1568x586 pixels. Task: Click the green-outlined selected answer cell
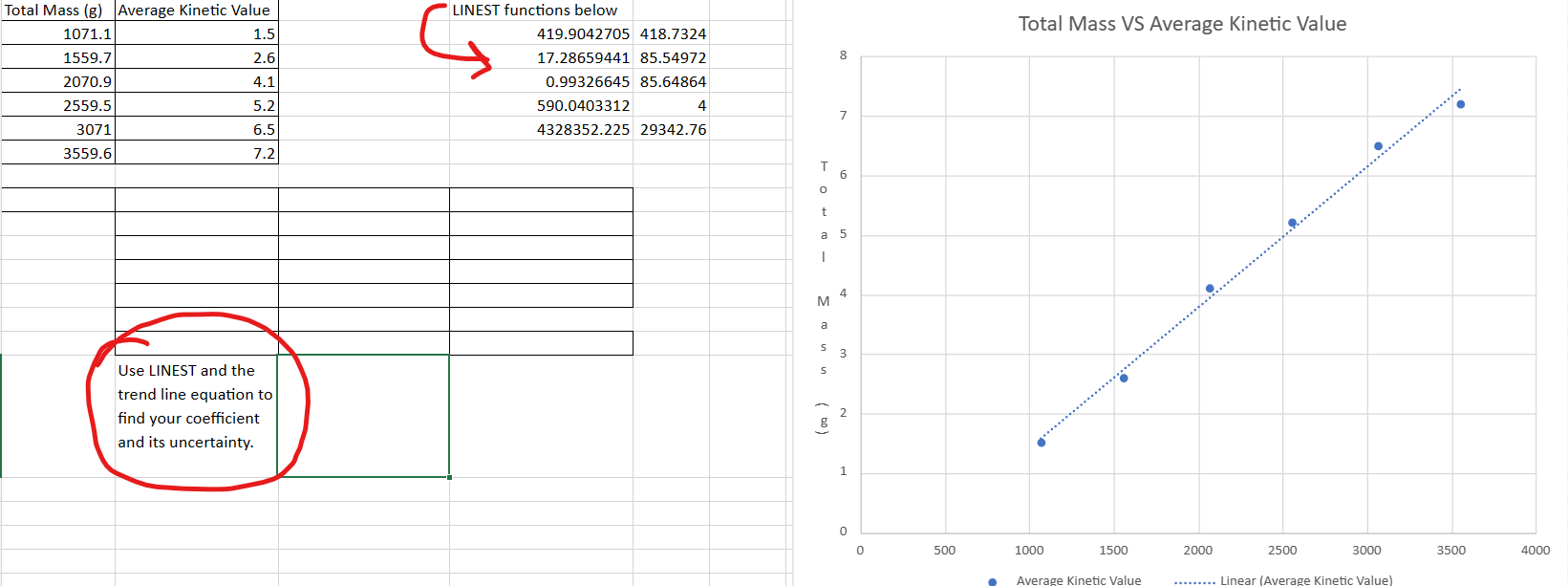(x=363, y=416)
